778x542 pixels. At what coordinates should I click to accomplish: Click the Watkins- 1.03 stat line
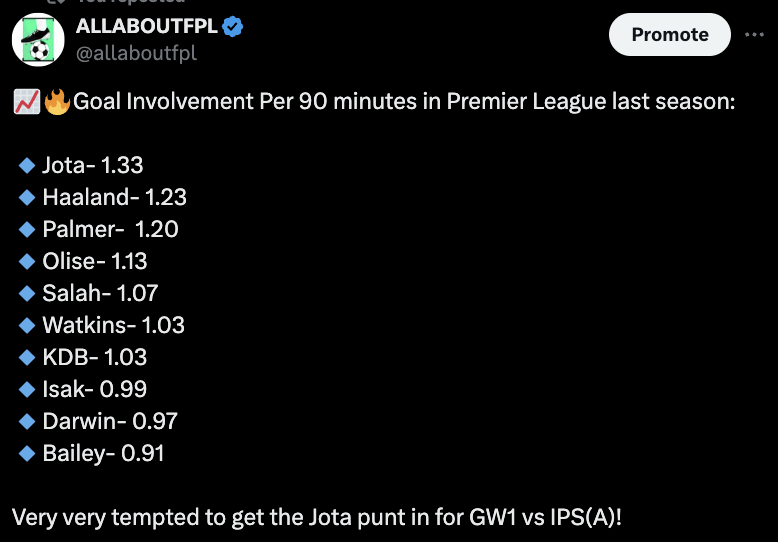(113, 325)
